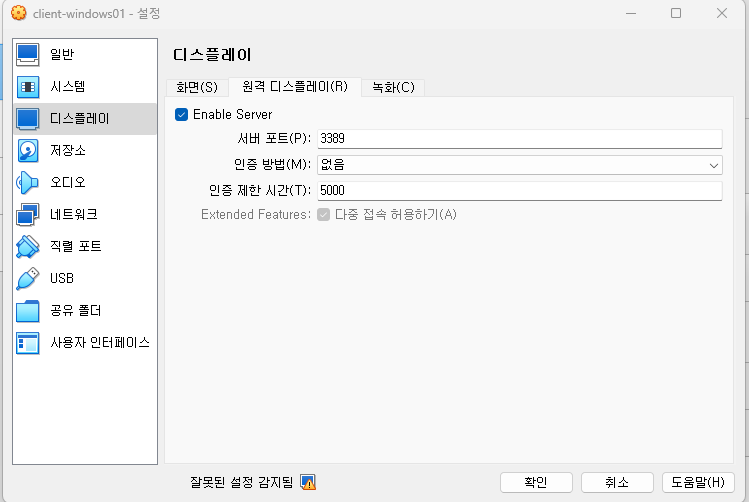
Task: Click the VirtualBox gear icon in title bar
Action: tap(19, 13)
